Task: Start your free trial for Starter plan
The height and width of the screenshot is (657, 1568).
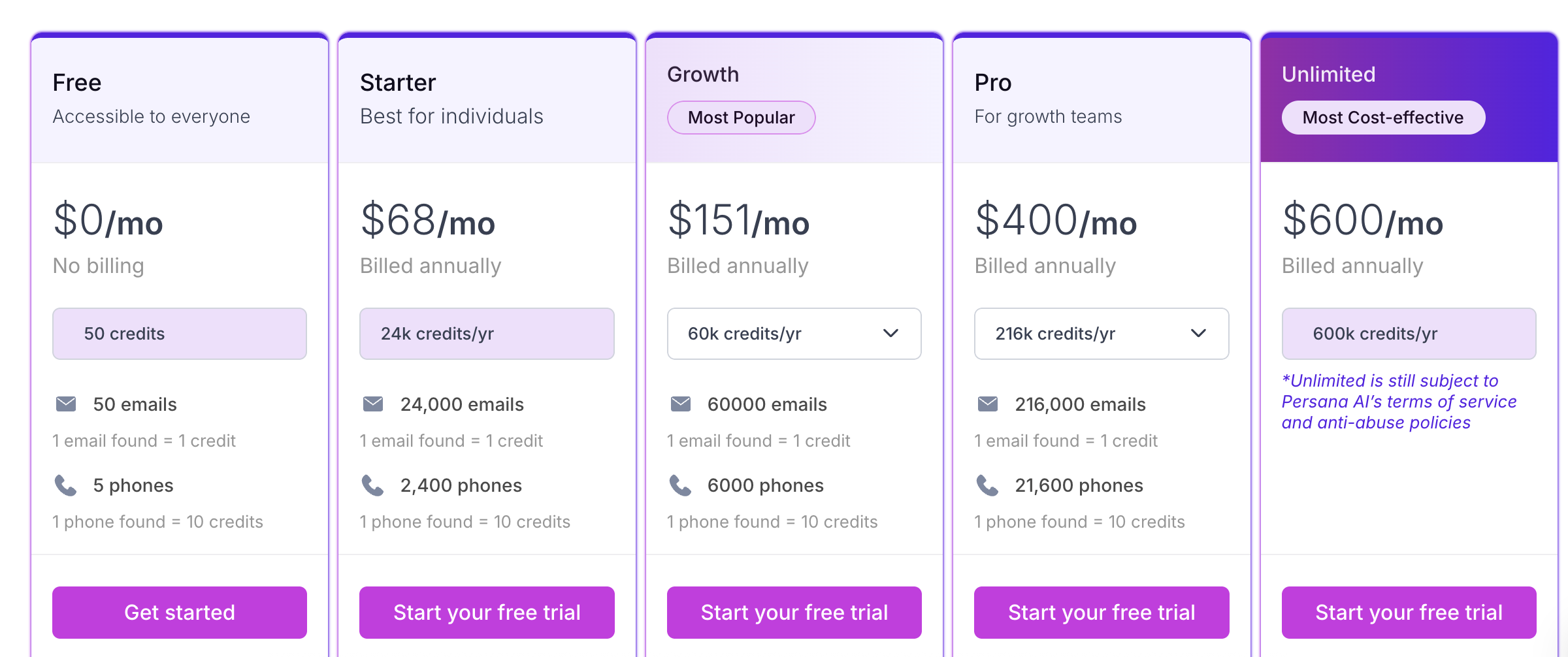Action: (487, 613)
